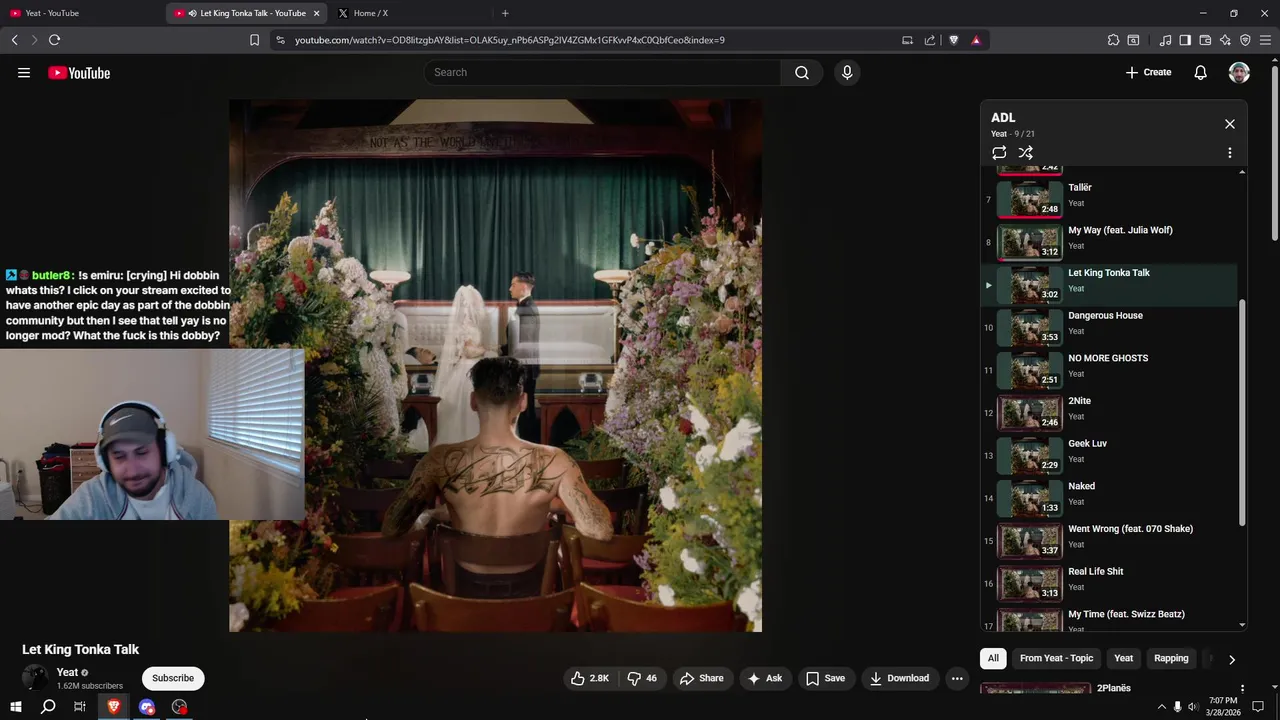Open the Yeat channel name link
The height and width of the screenshot is (720, 1280).
67,672
